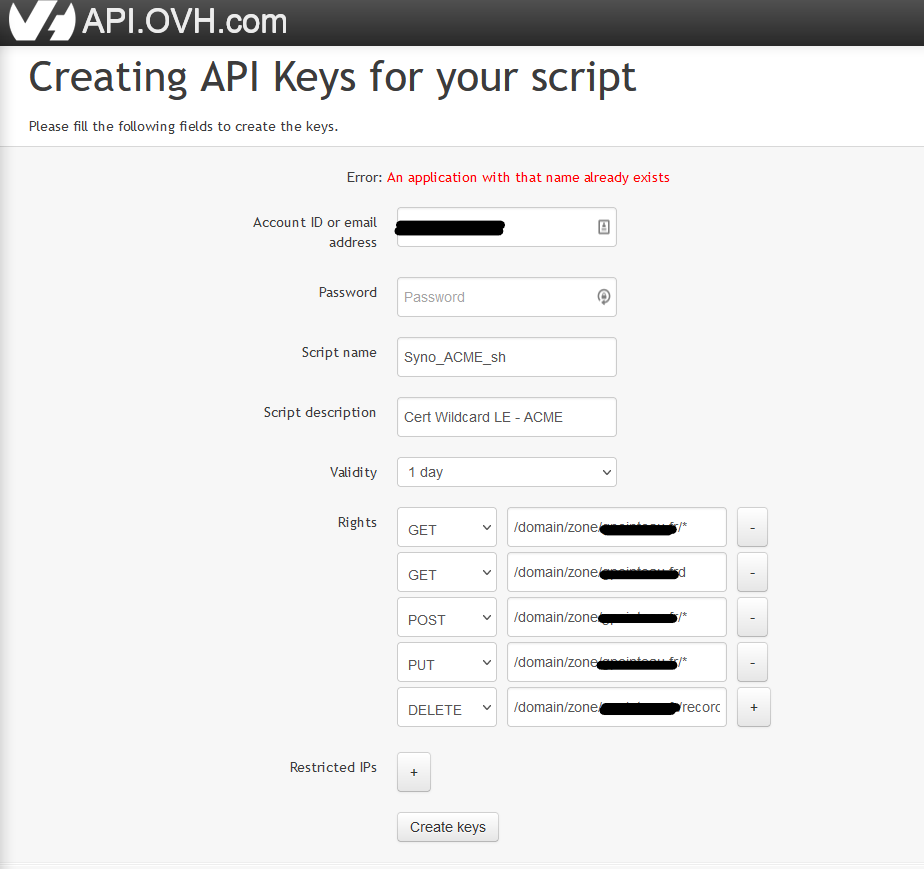The height and width of the screenshot is (869, 924).
Task: Remove the POST rights row
Action: tap(753, 617)
